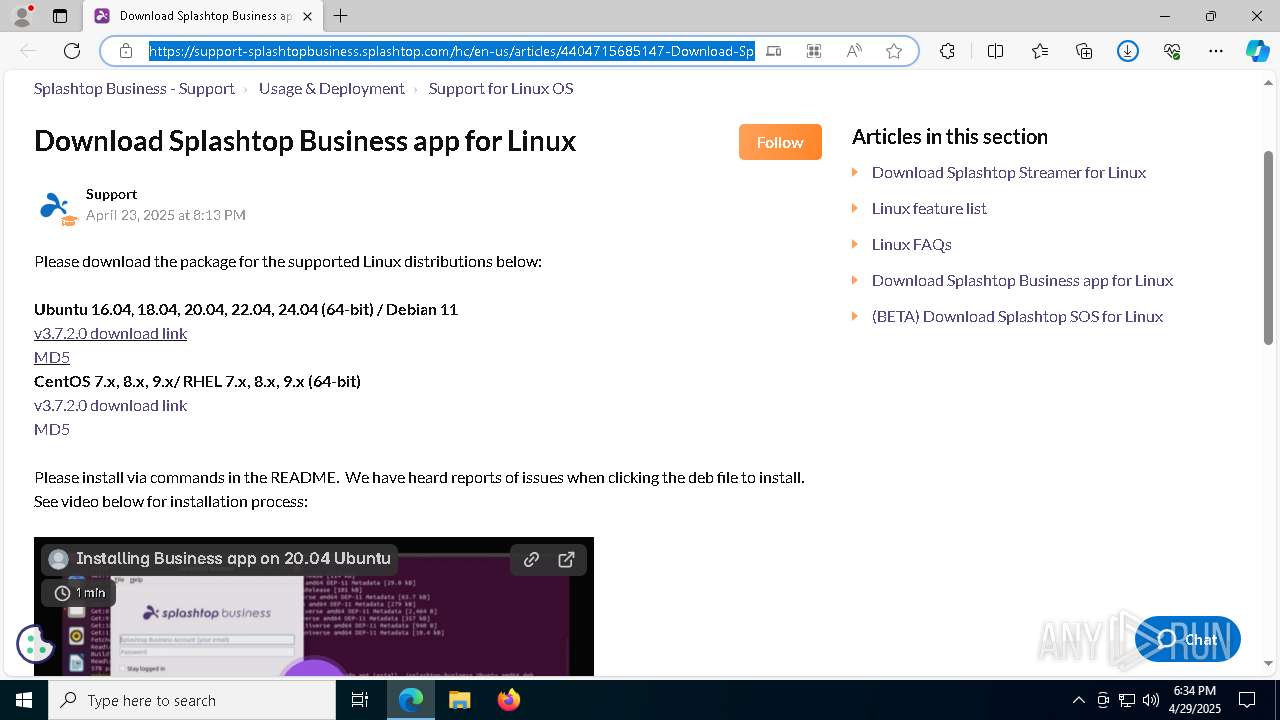The width and height of the screenshot is (1280, 720).
Task: Open Linux feature list article
Action: coord(929,208)
